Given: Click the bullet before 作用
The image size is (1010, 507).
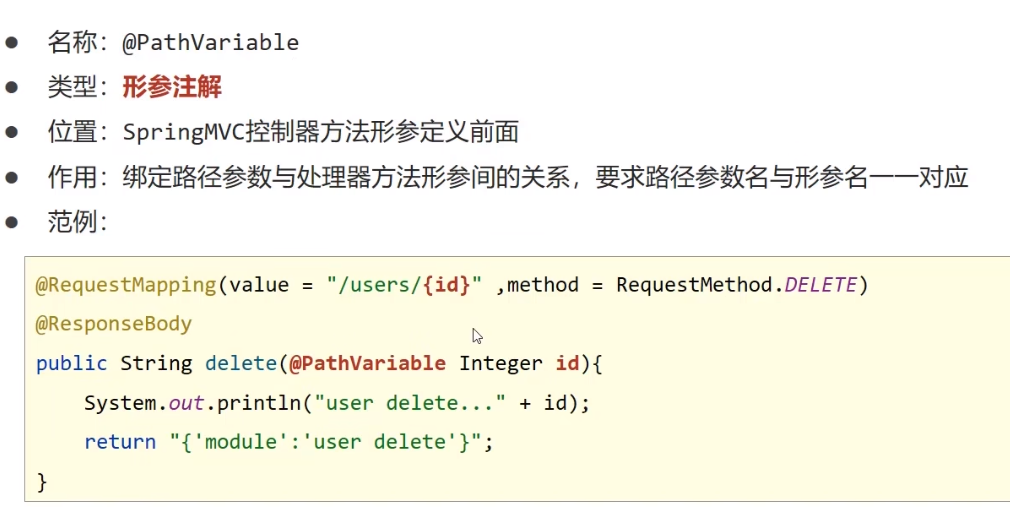Looking at the screenshot, I should [x=12, y=177].
